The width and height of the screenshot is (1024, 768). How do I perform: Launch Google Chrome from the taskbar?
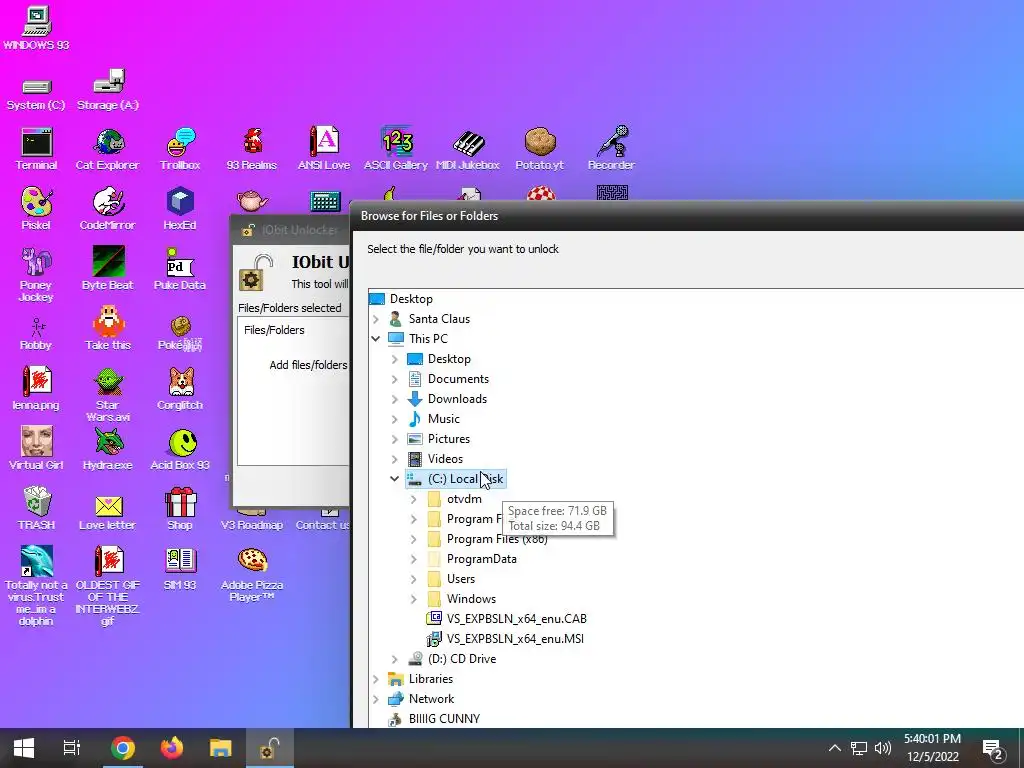click(x=122, y=748)
